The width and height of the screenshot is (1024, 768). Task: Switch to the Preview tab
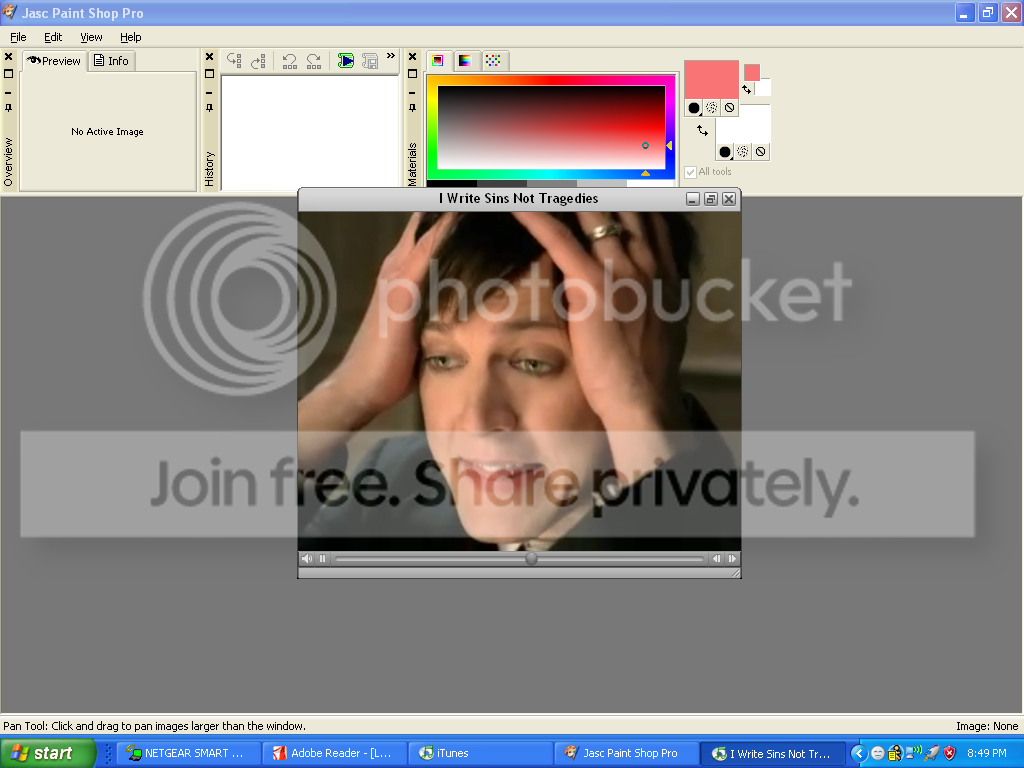[55, 61]
